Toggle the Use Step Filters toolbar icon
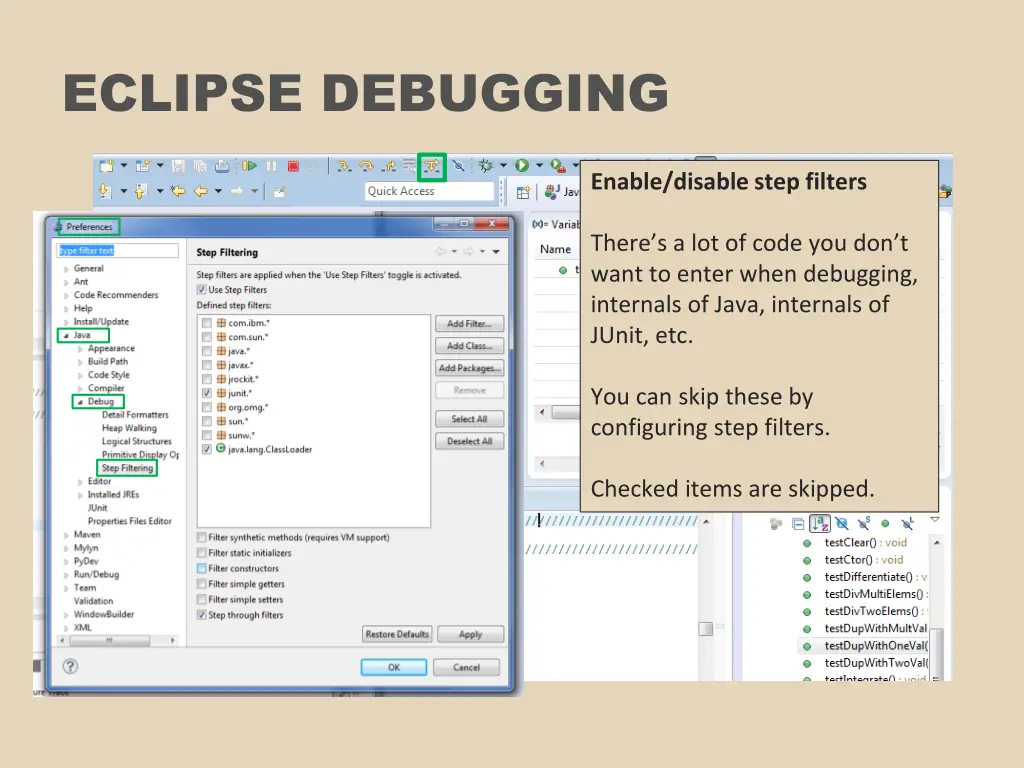Image resolution: width=1024 pixels, height=768 pixels. tap(431, 166)
